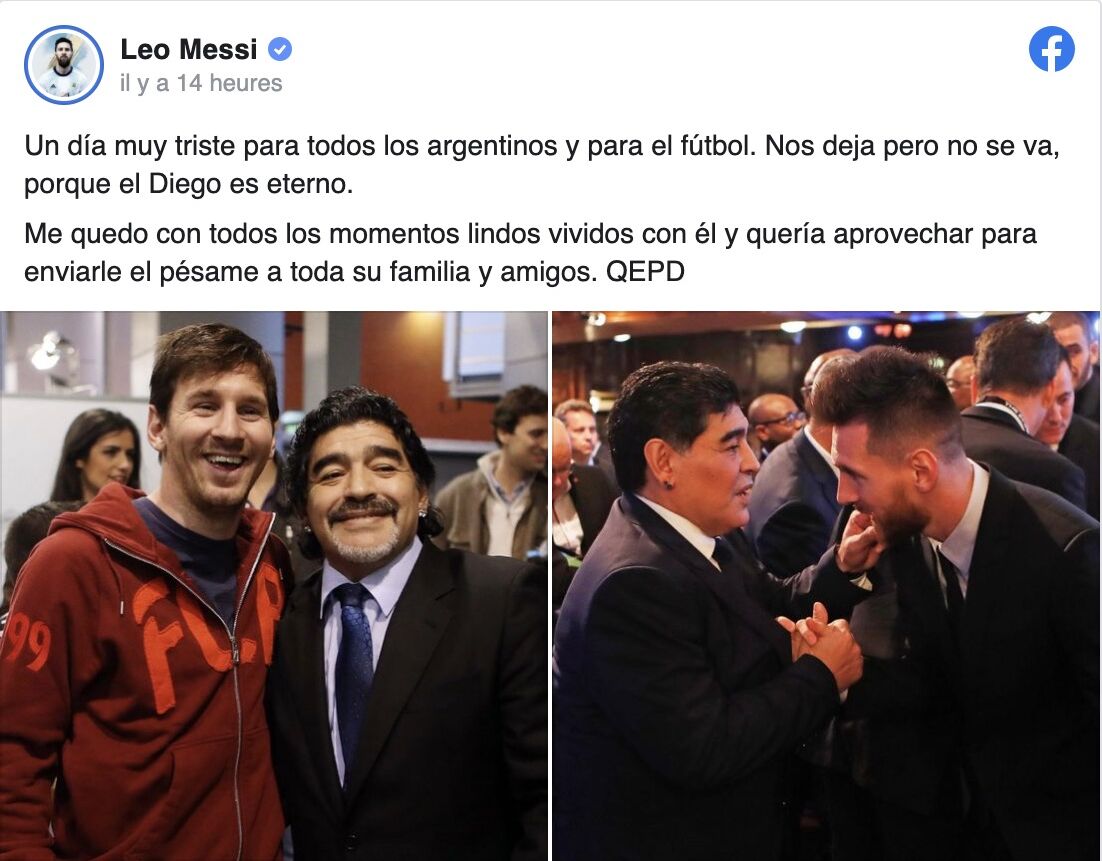Click the 'QEPD' text ending the post

pyautogui.click(x=645, y=271)
